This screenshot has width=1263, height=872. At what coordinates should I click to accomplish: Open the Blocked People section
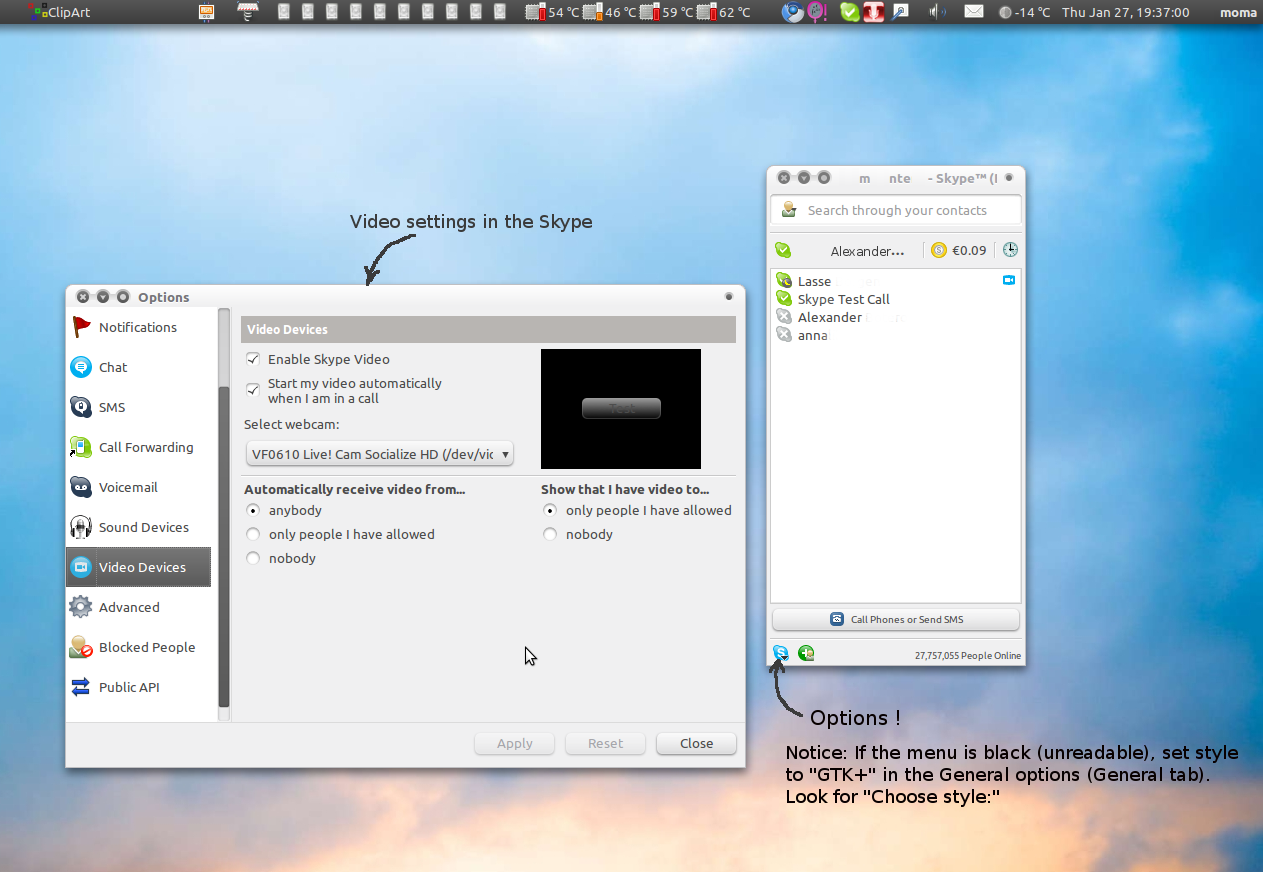coord(138,647)
